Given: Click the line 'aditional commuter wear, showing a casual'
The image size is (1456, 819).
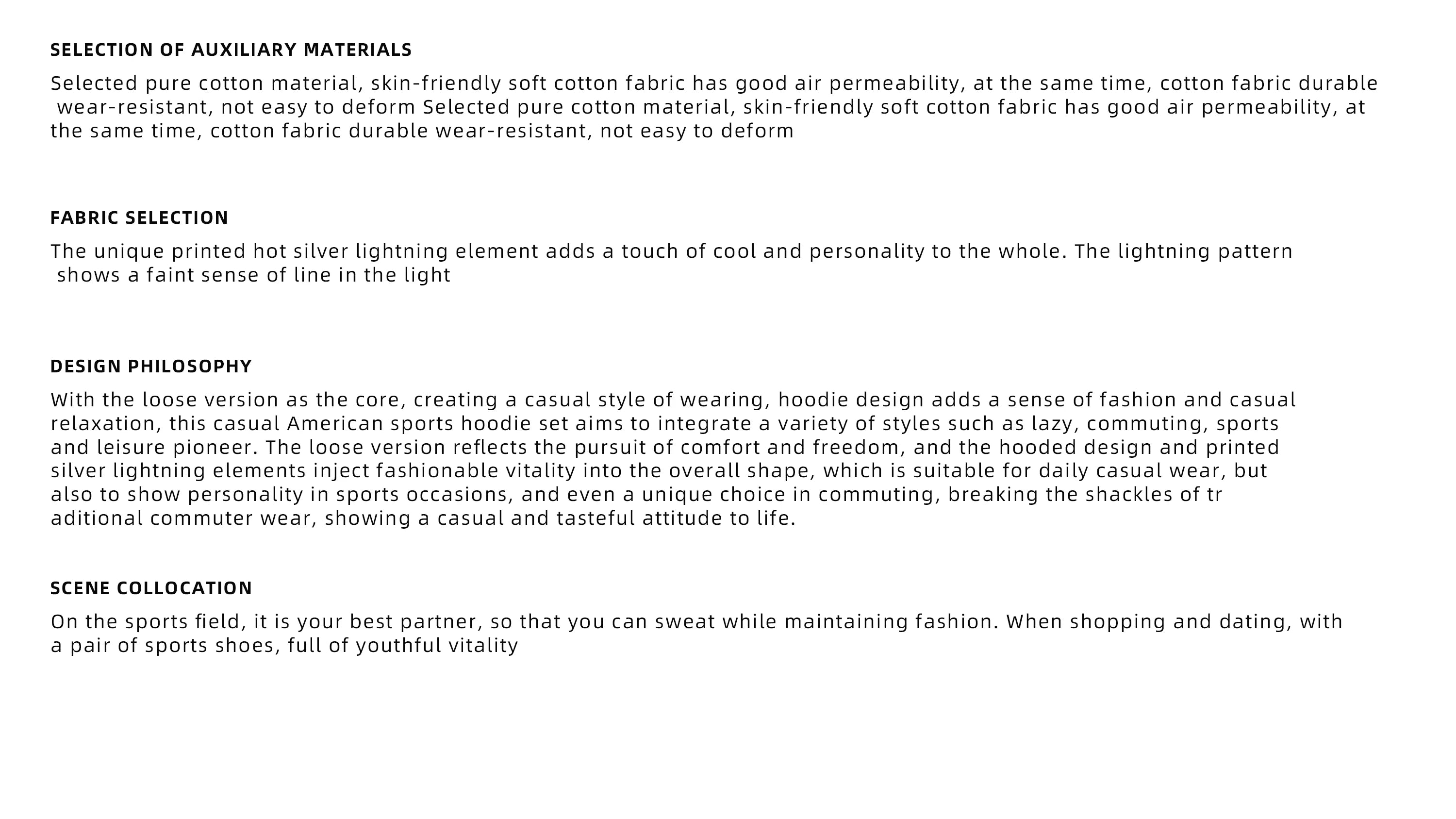Looking at the screenshot, I should 423,518.
